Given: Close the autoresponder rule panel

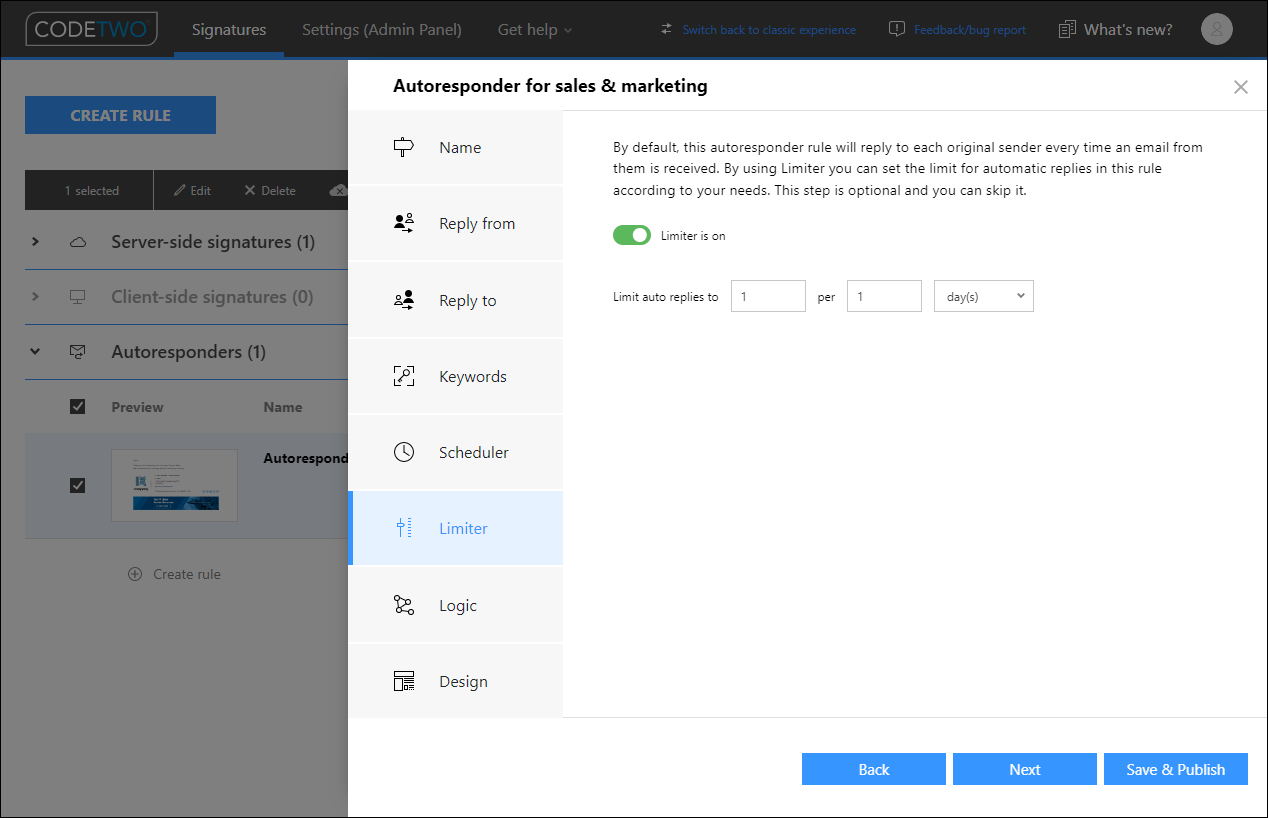Looking at the screenshot, I should (1241, 87).
